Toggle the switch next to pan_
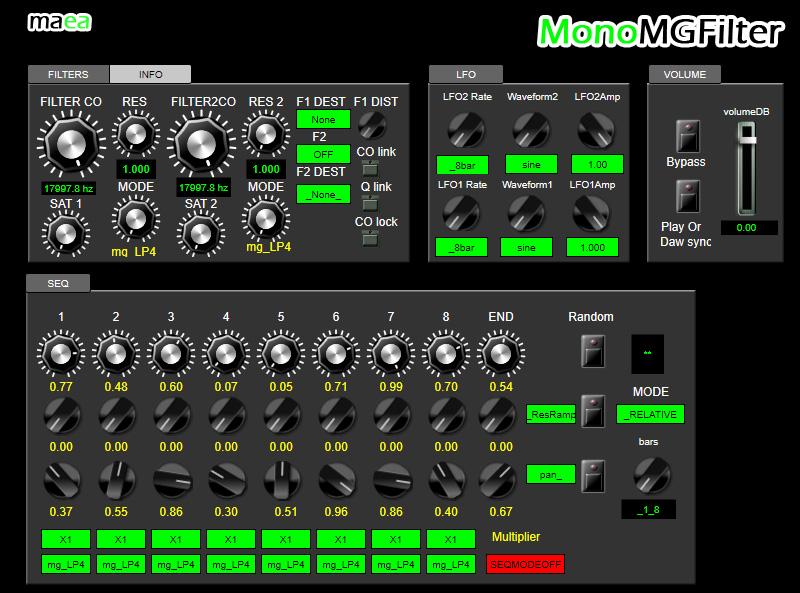Viewport: 800px width, 593px height. tap(593, 476)
